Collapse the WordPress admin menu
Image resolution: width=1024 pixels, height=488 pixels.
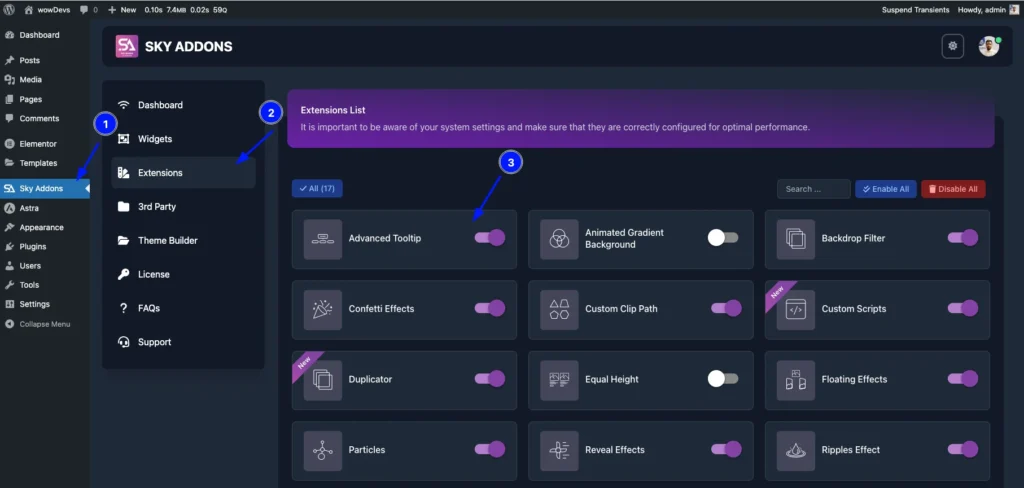(44, 324)
